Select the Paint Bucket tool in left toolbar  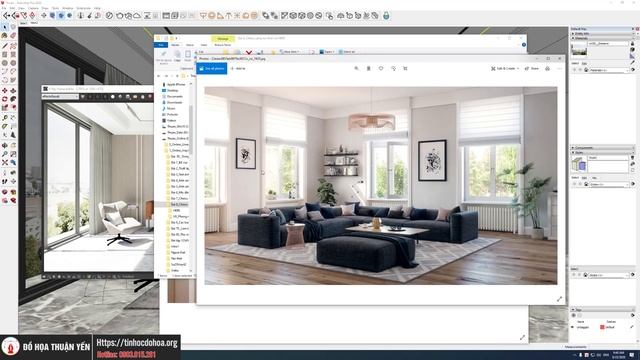coord(4,36)
